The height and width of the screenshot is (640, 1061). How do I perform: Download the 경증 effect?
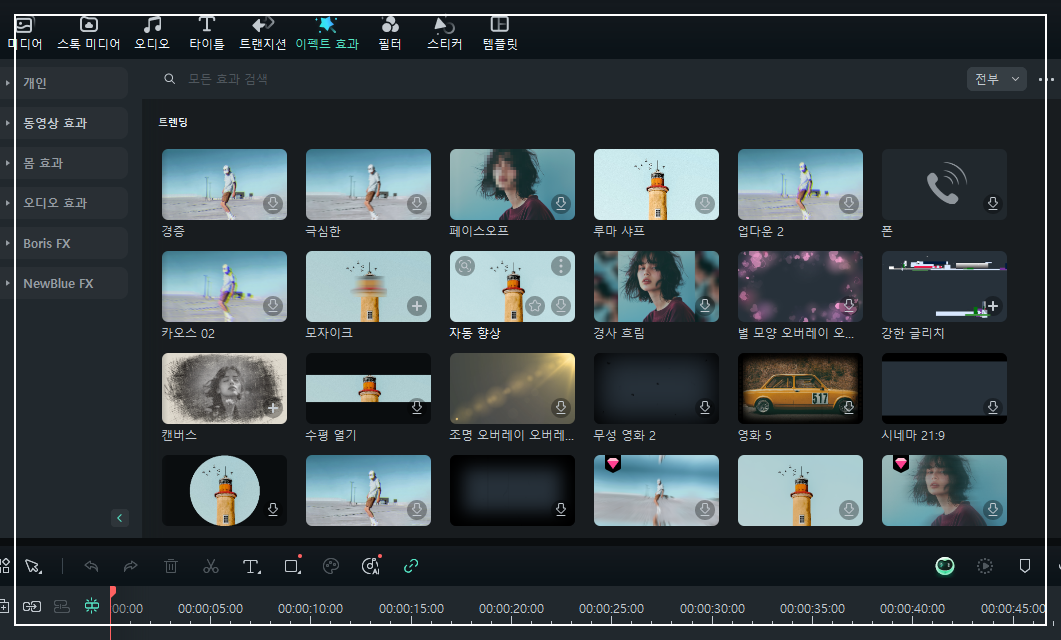[273, 204]
